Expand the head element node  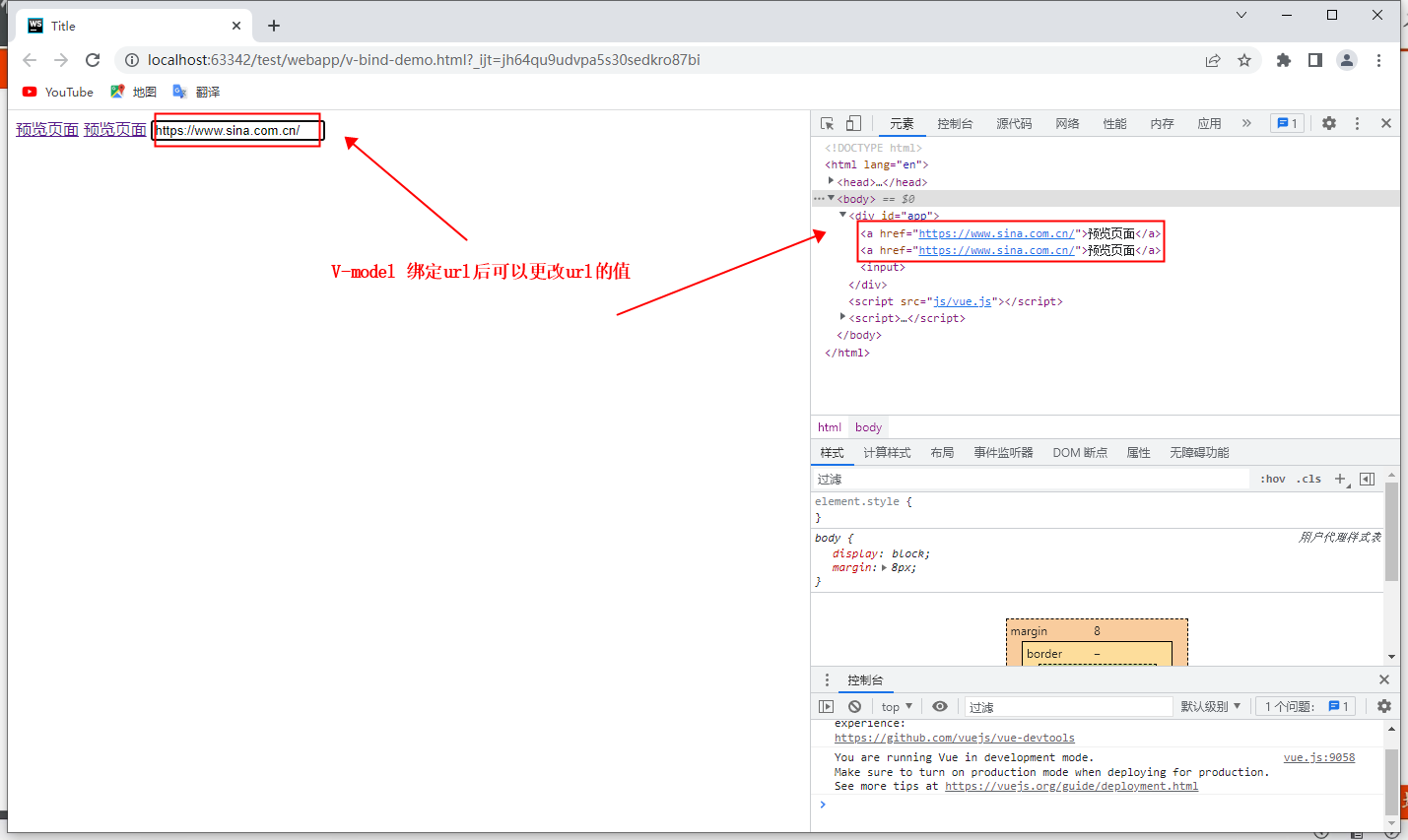click(x=832, y=181)
